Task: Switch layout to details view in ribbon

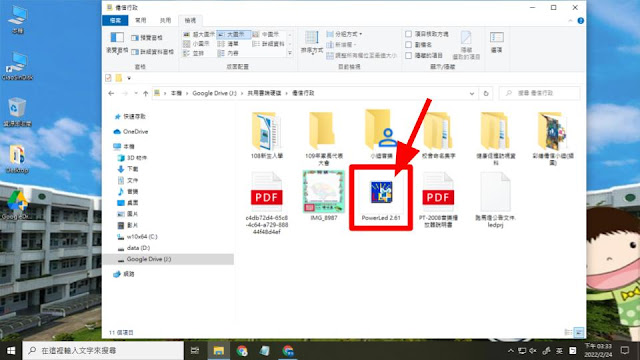Action: point(269,44)
